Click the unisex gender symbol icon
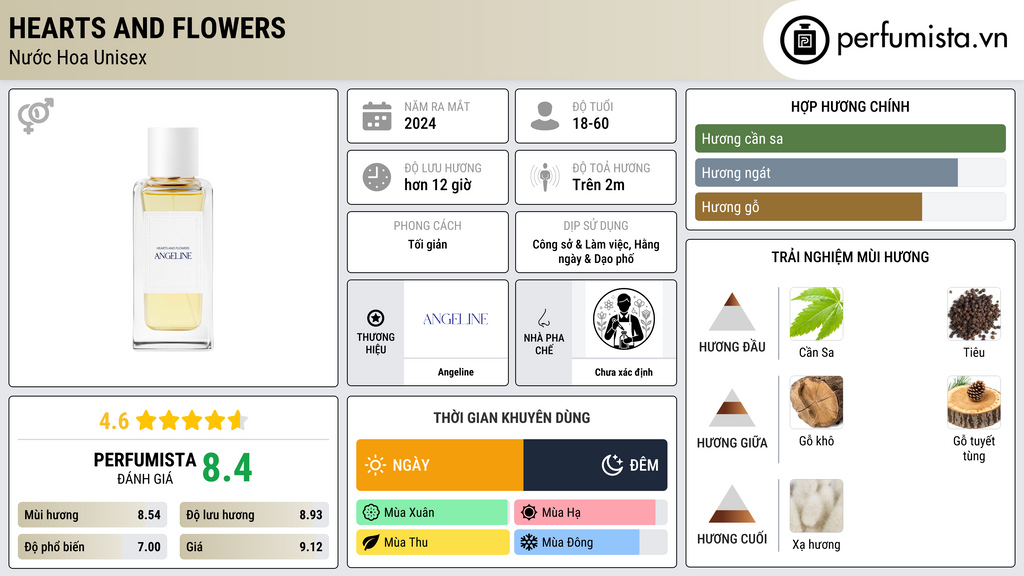1024x576 pixels. (x=36, y=116)
